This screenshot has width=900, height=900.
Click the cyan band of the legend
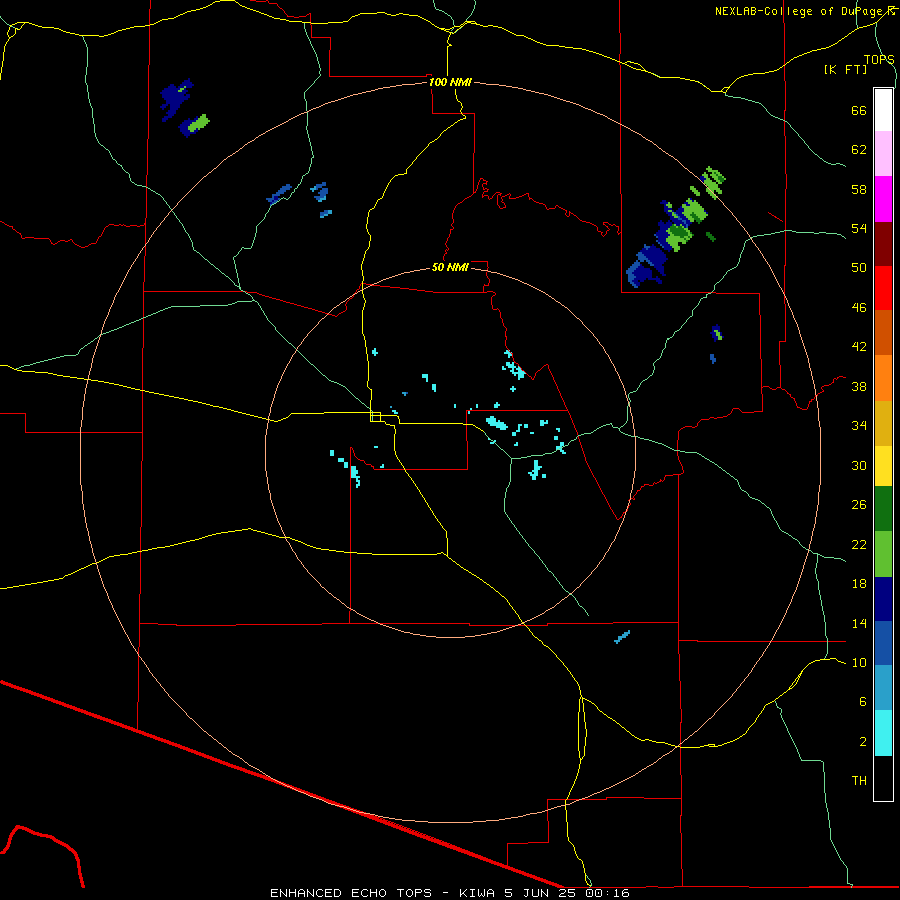(883, 733)
